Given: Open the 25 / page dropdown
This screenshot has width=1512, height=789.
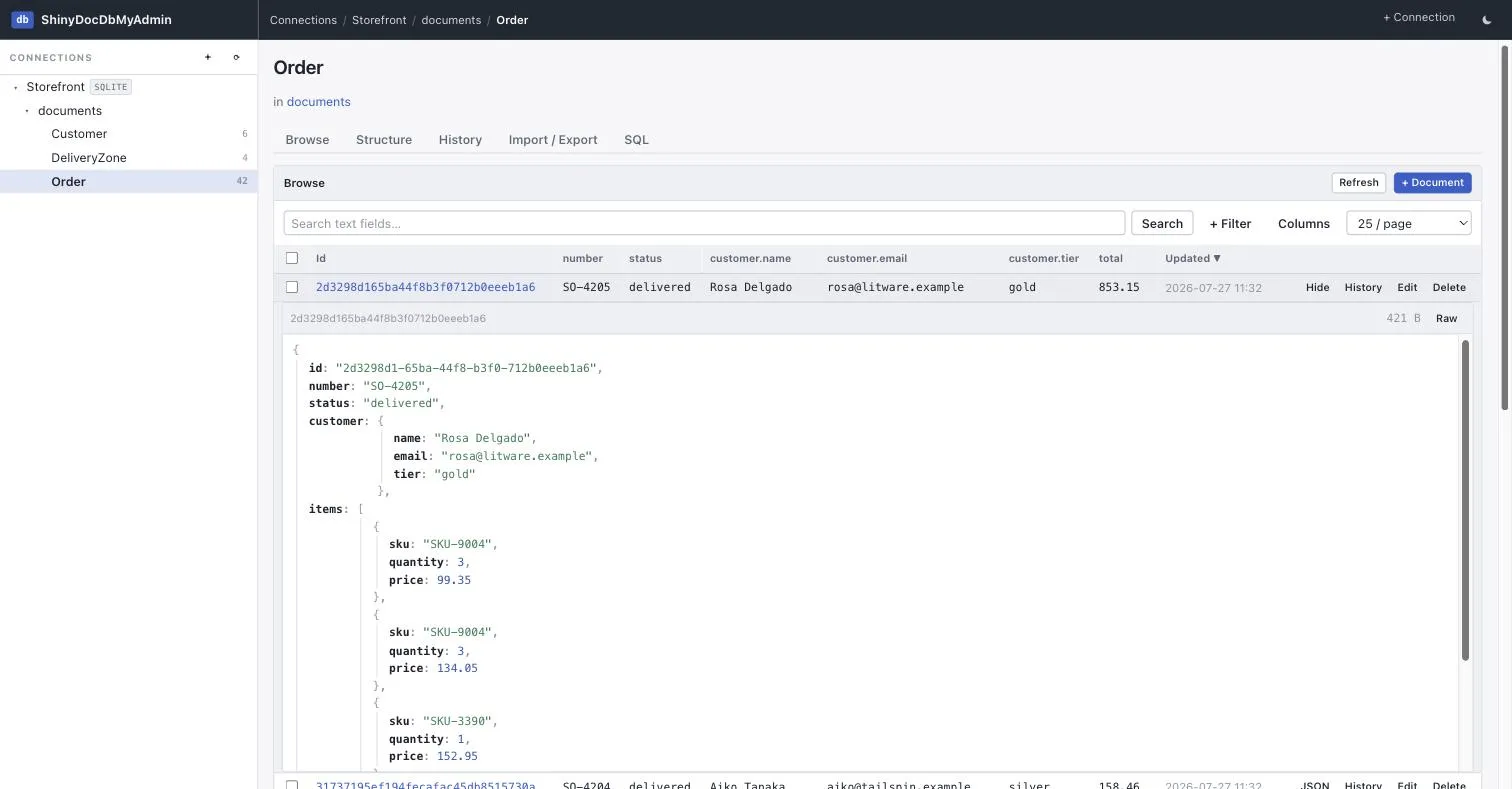Looking at the screenshot, I should (1408, 223).
